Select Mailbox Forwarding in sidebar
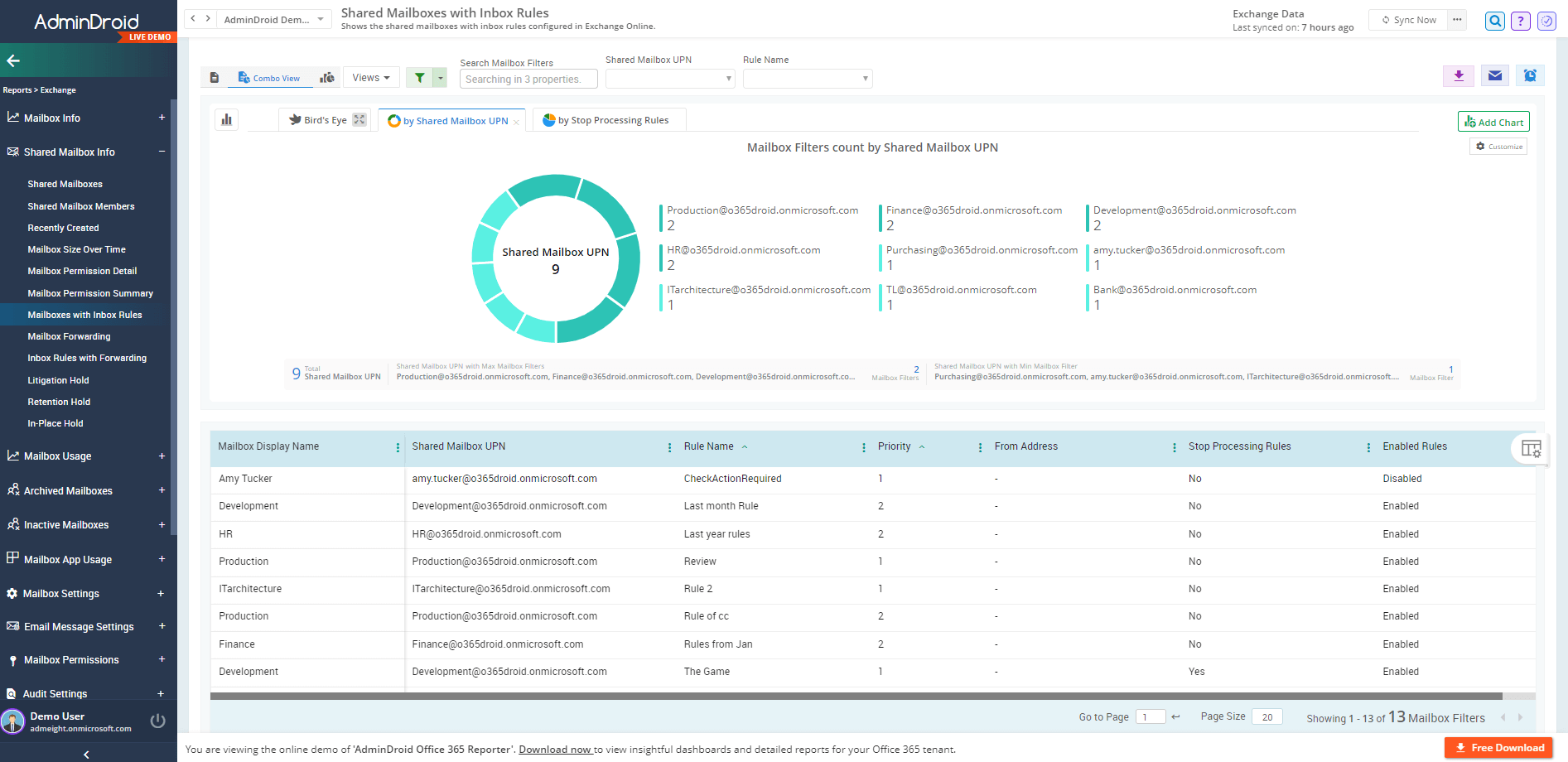Viewport: 1568px width, 762px height. pyautogui.click(x=69, y=336)
